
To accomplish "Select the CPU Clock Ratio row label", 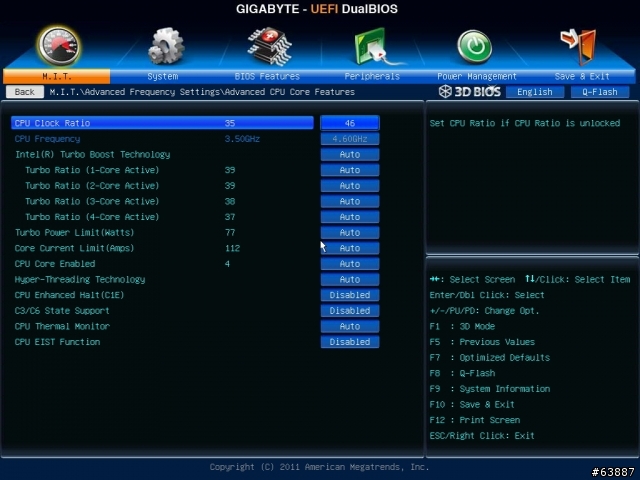I will click(x=52, y=123).
